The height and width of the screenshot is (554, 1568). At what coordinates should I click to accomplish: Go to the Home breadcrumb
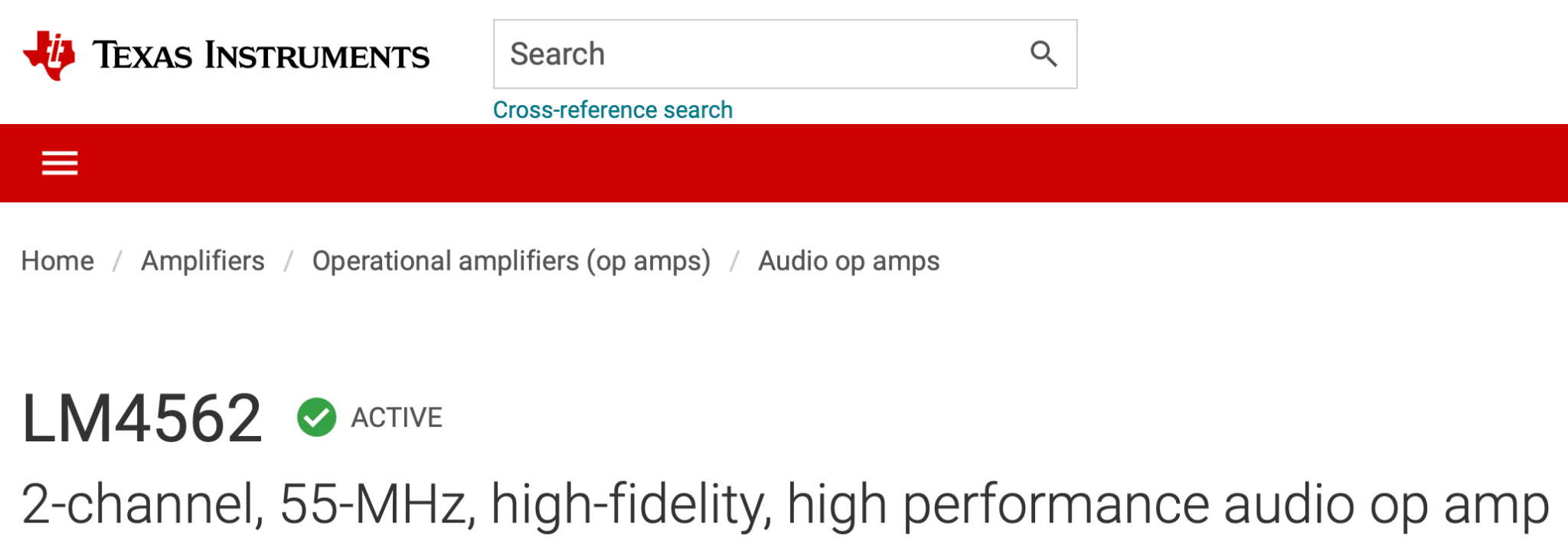point(57,261)
